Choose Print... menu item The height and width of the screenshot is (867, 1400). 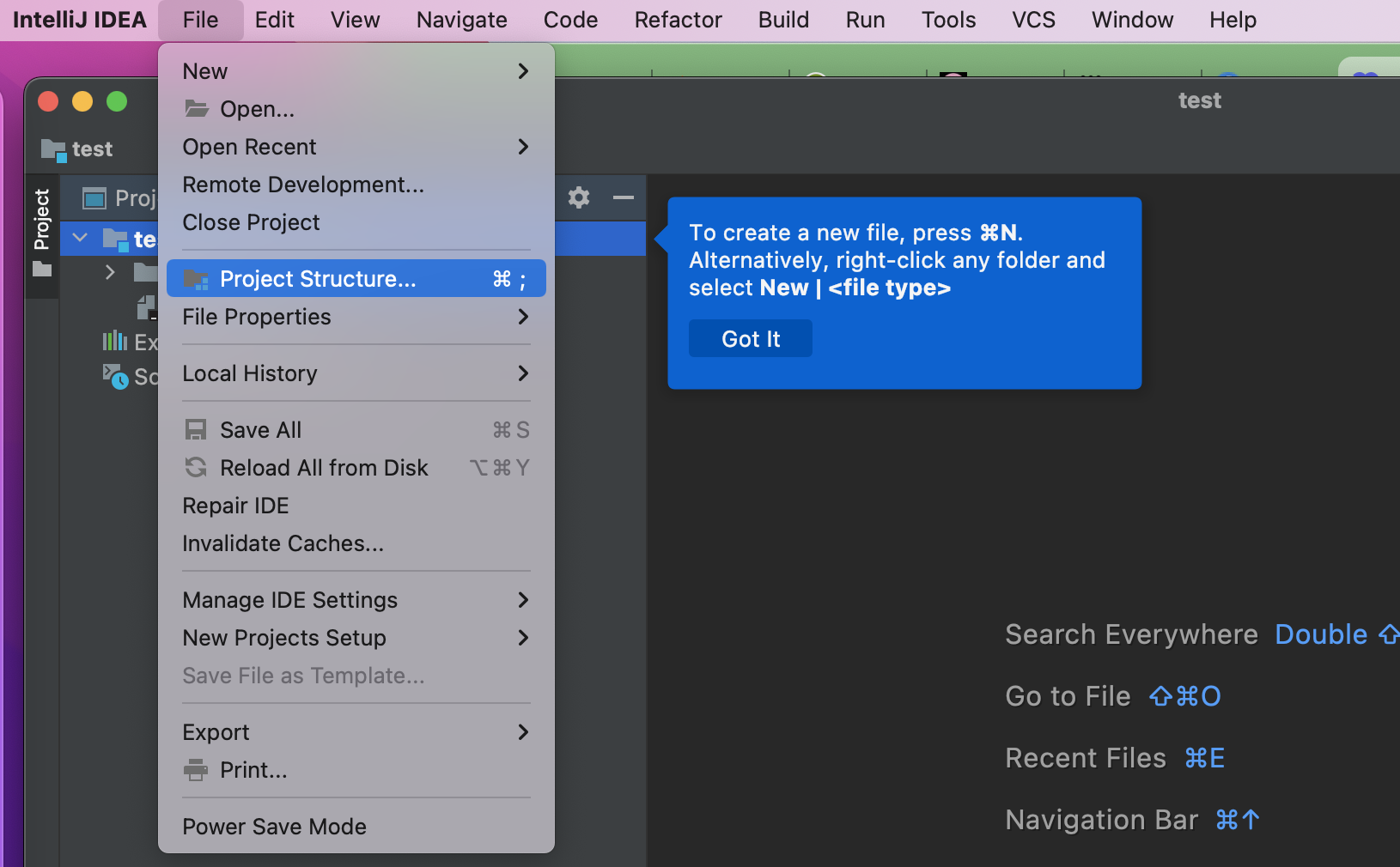(x=356, y=770)
